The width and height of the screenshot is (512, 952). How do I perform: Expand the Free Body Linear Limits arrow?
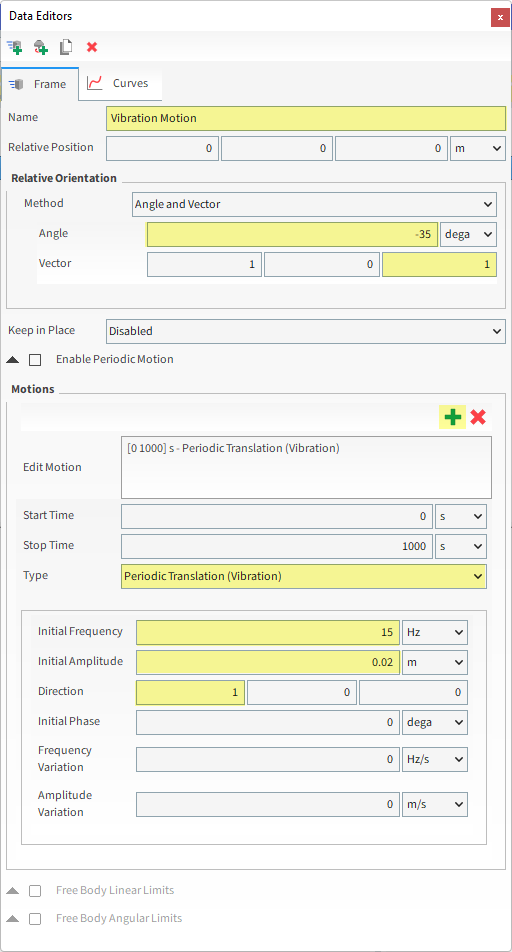tap(12, 891)
